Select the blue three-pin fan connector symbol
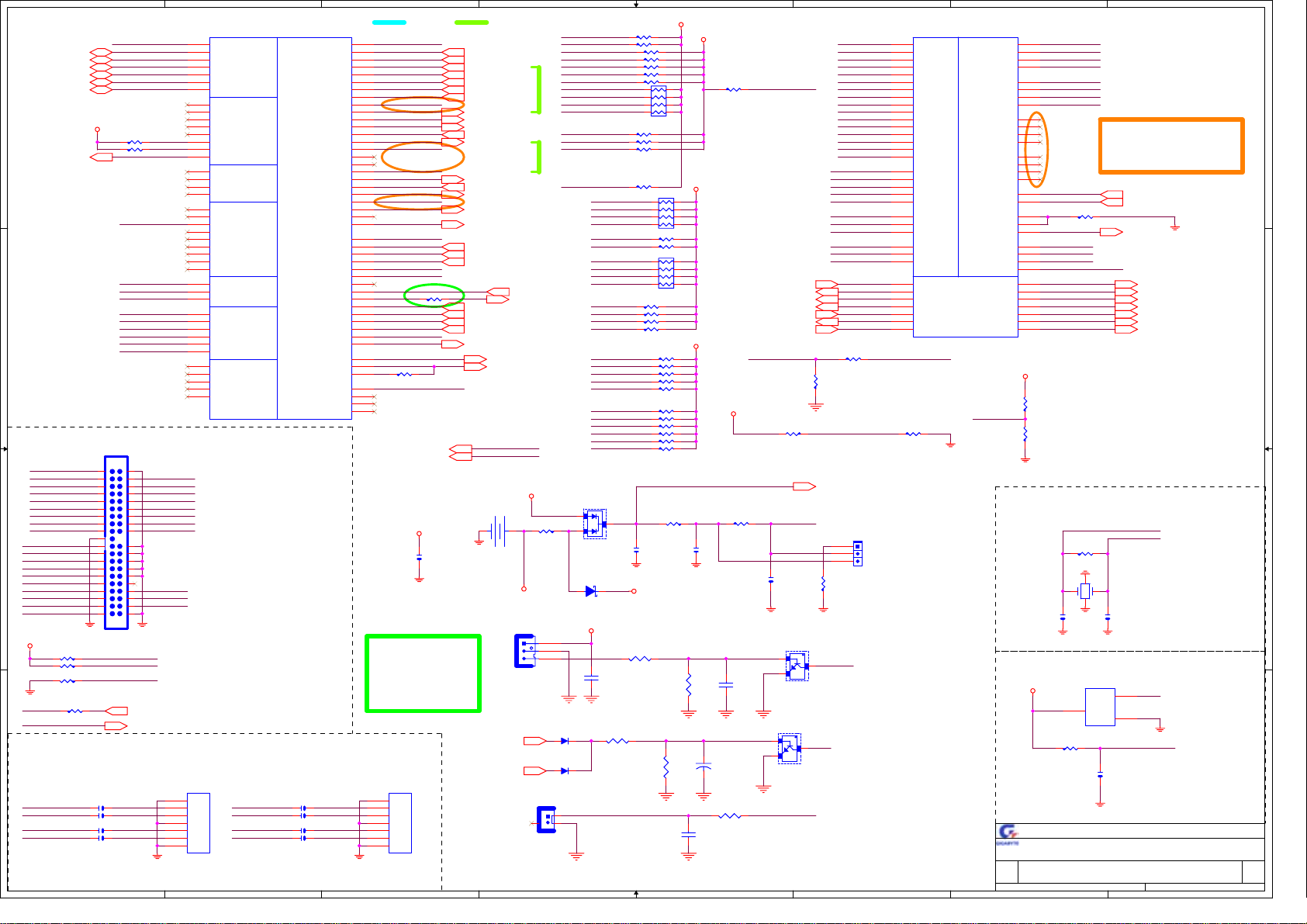1307x924 pixels. (x=525, y=651)
